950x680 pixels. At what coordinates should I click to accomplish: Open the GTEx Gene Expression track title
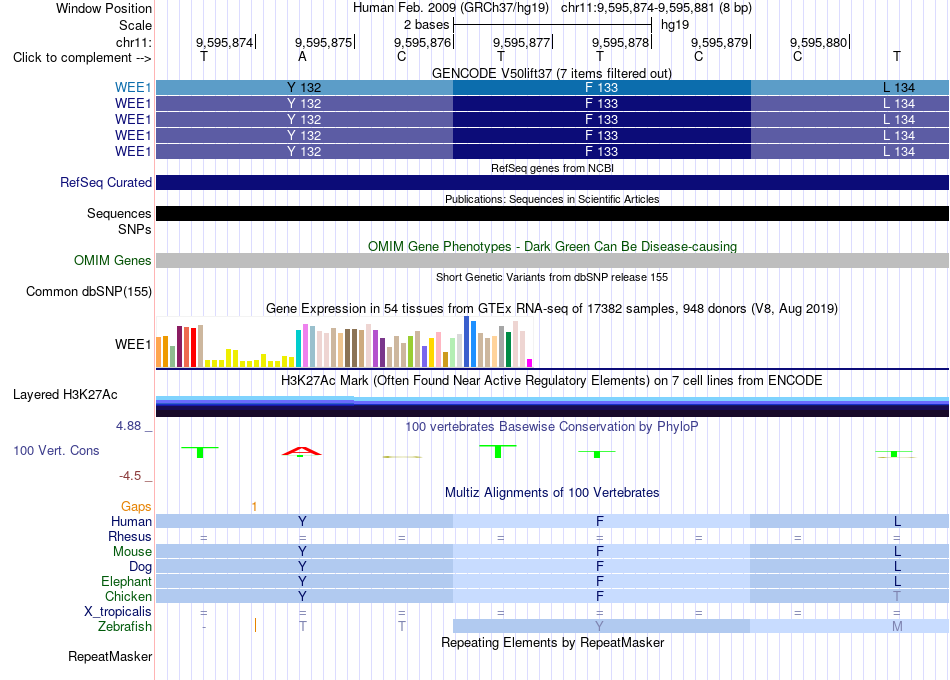552,308
